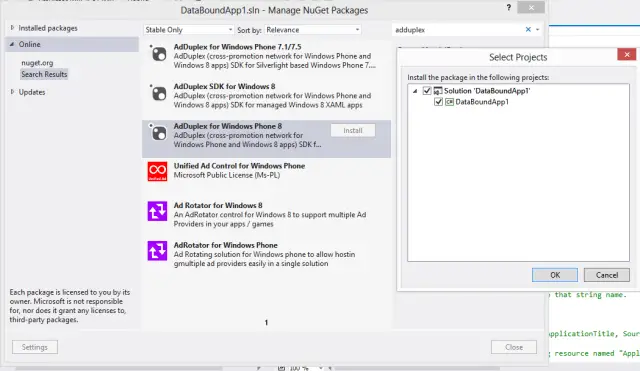Expand the Installed packages section

tap(12, 28)
